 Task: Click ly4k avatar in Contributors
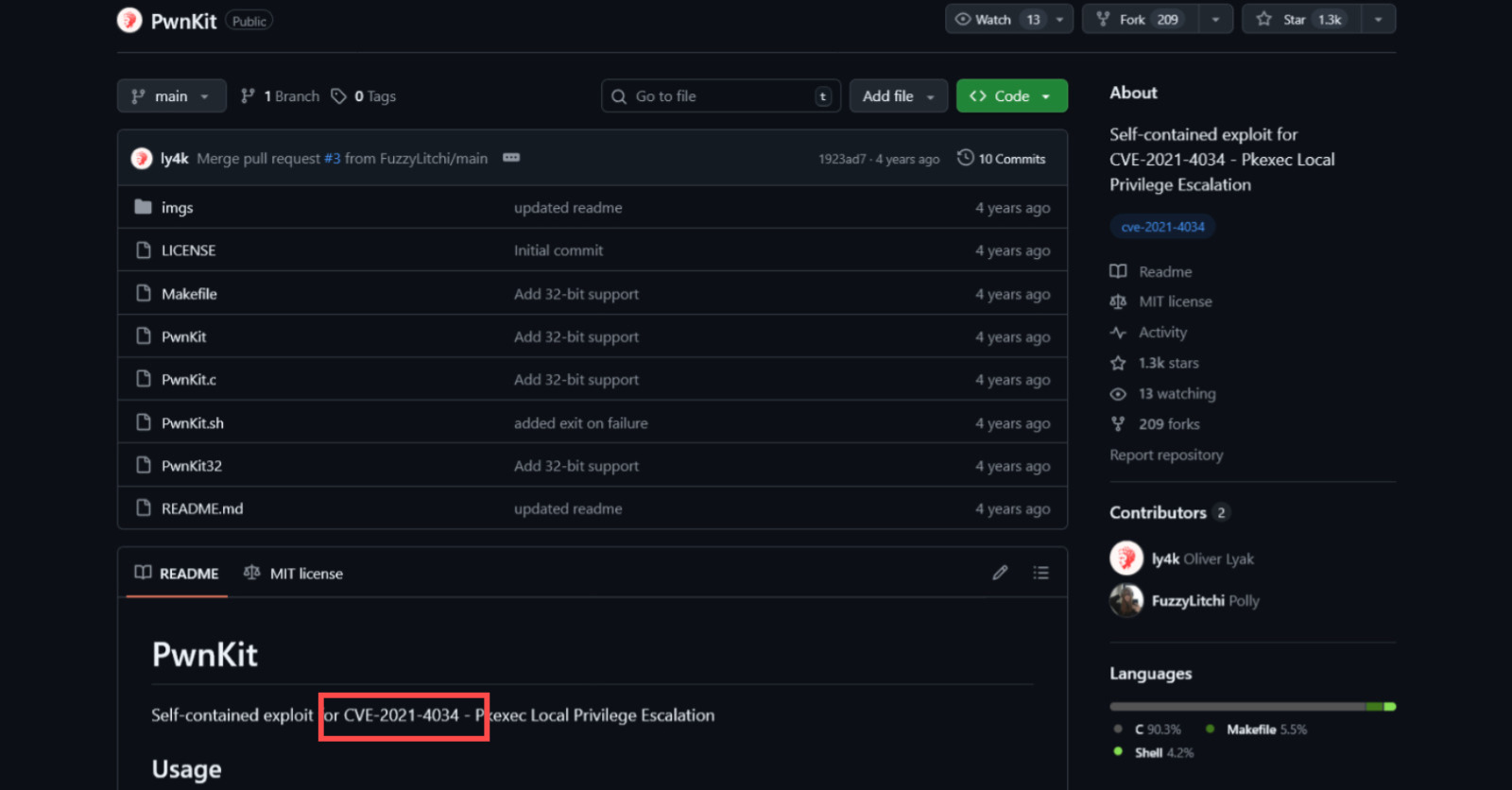[x=1125, y=558]
